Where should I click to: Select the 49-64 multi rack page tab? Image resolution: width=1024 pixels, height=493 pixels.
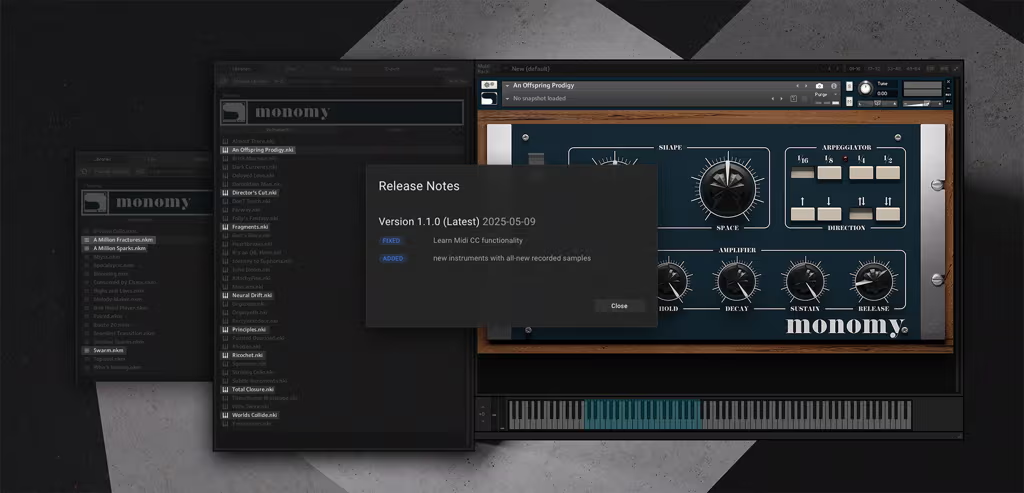pos(914,69)
